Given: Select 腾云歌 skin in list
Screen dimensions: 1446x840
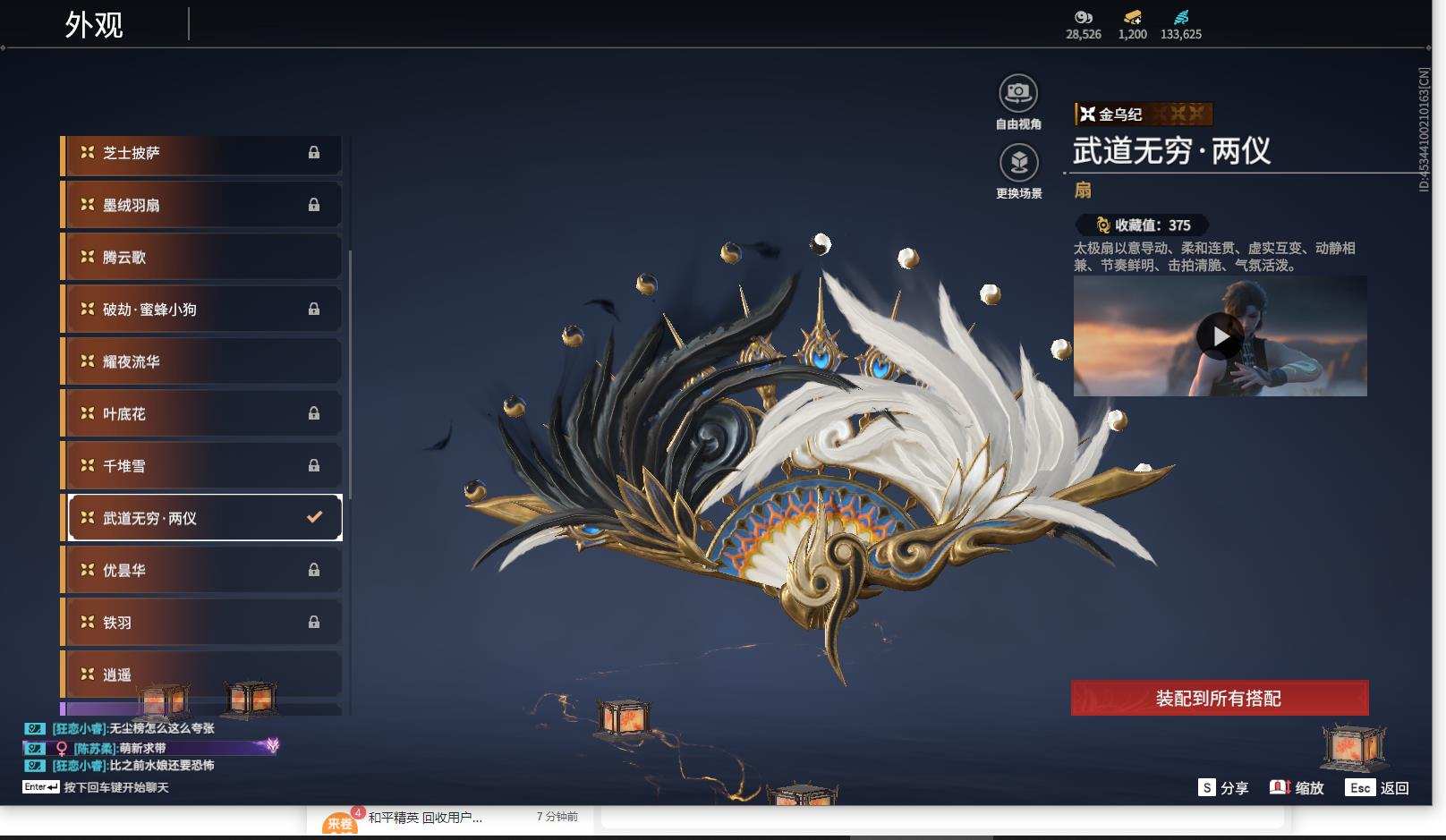Looking at the screenshot, I should (x=201, y=257).
